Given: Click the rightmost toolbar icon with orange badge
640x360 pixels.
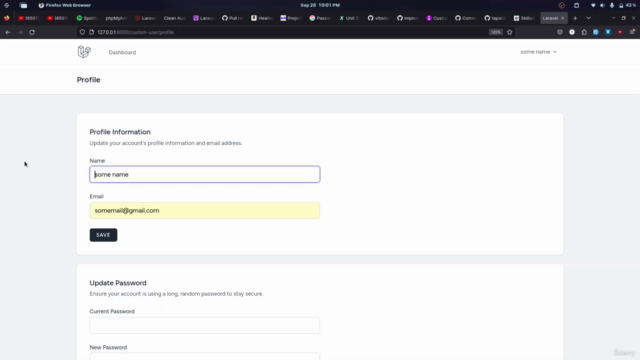Looking at the screenshot, I should pos(632,32).
